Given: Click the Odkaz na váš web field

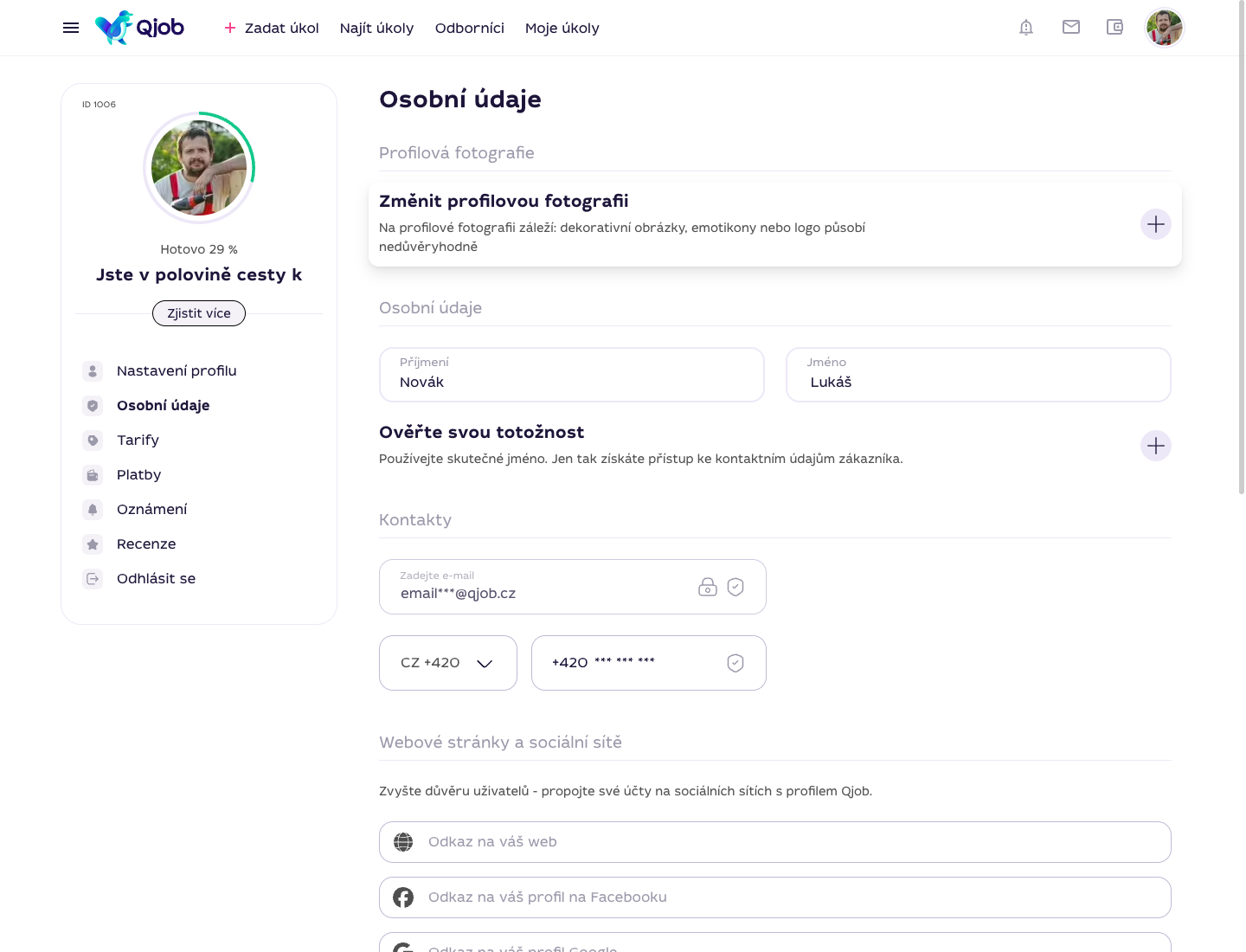Looking at the screenshot, I should [x=775, y=842].
